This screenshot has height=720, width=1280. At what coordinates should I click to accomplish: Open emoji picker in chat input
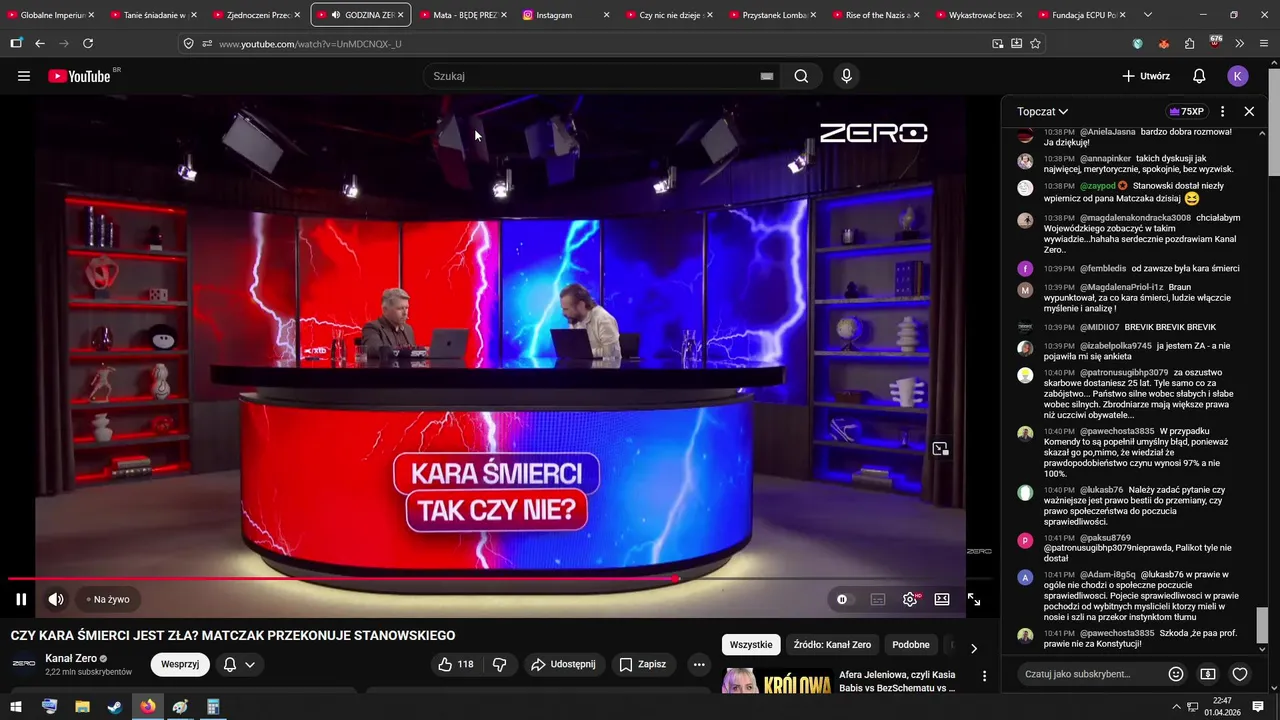1176,674
